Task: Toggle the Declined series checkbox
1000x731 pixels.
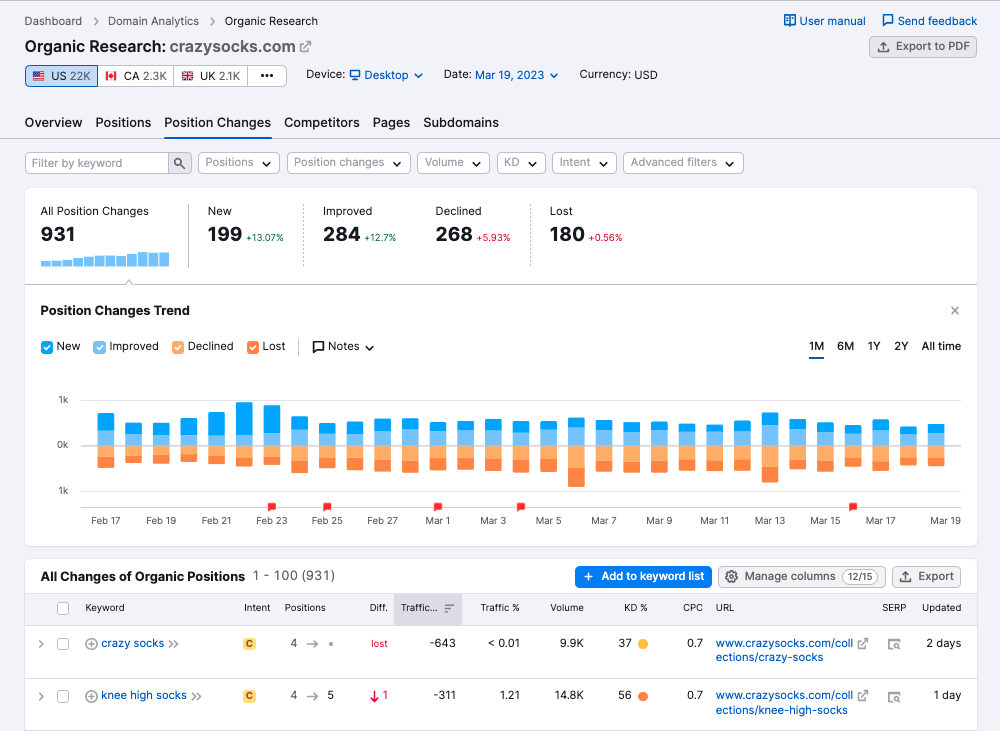Action: tap(178, 347)
